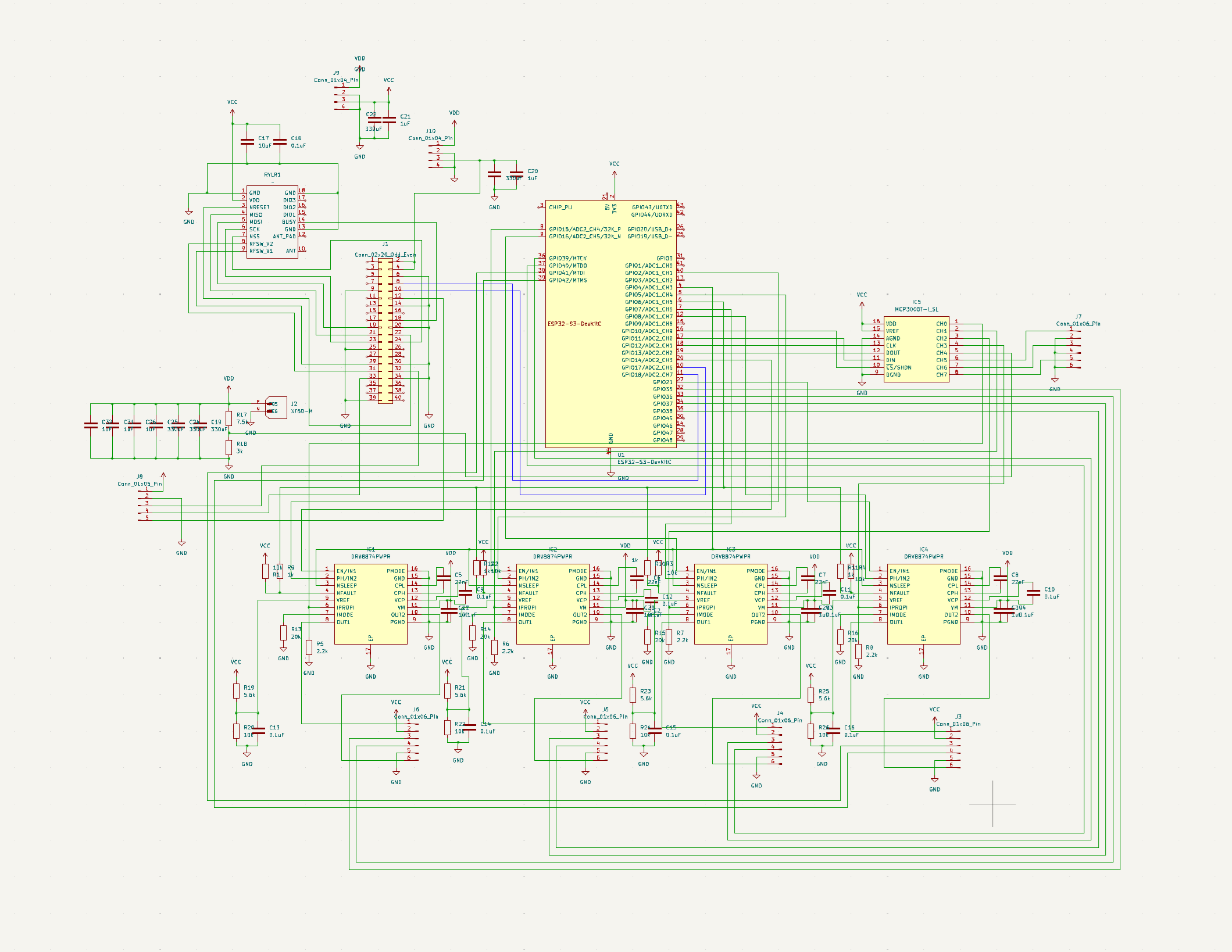Select the J1 Conn_02x20_Odd_Even header symbol
The image size is (1232, 952).
click(x=385, y=331)
